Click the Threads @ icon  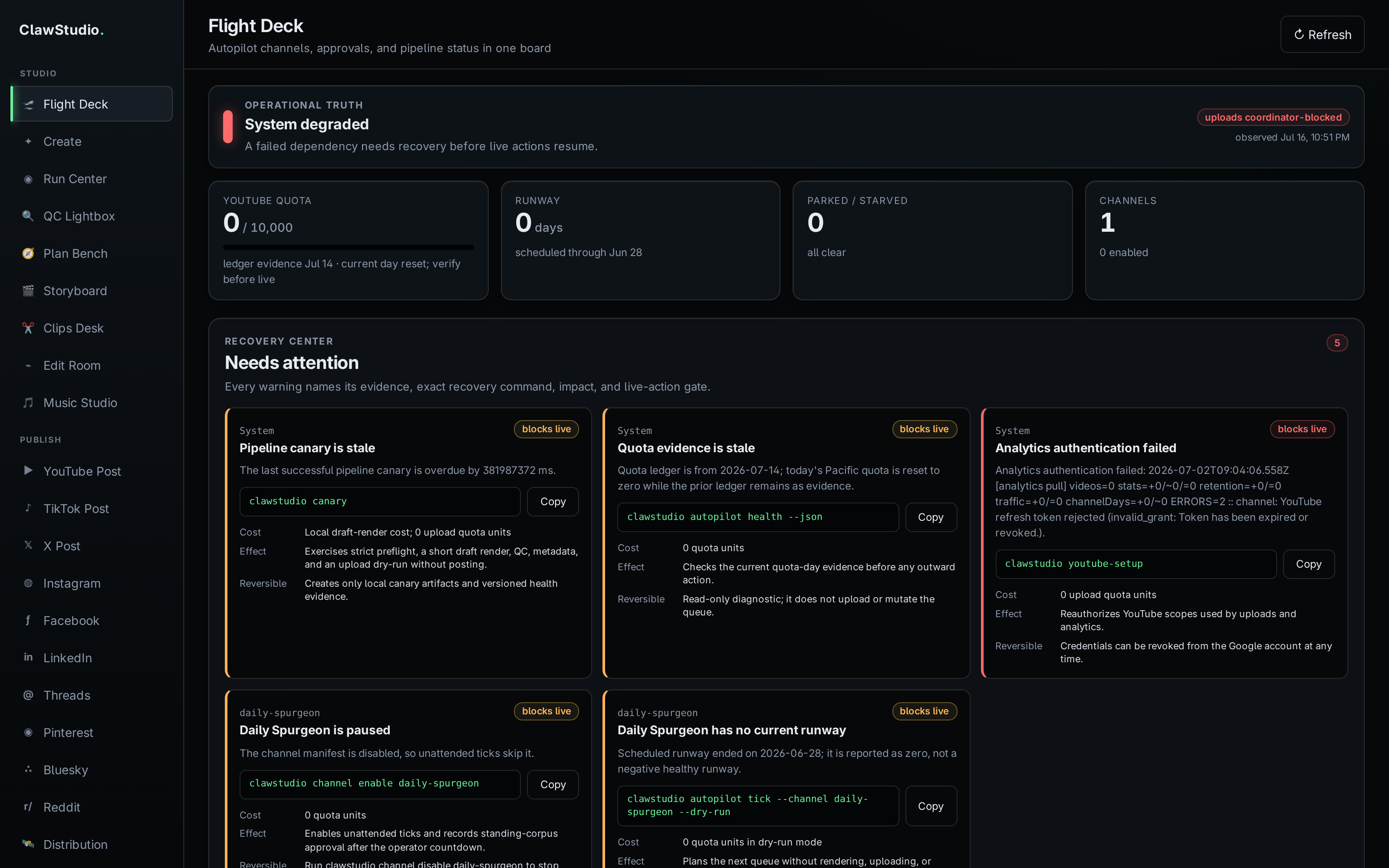click(x=28, y=695)
